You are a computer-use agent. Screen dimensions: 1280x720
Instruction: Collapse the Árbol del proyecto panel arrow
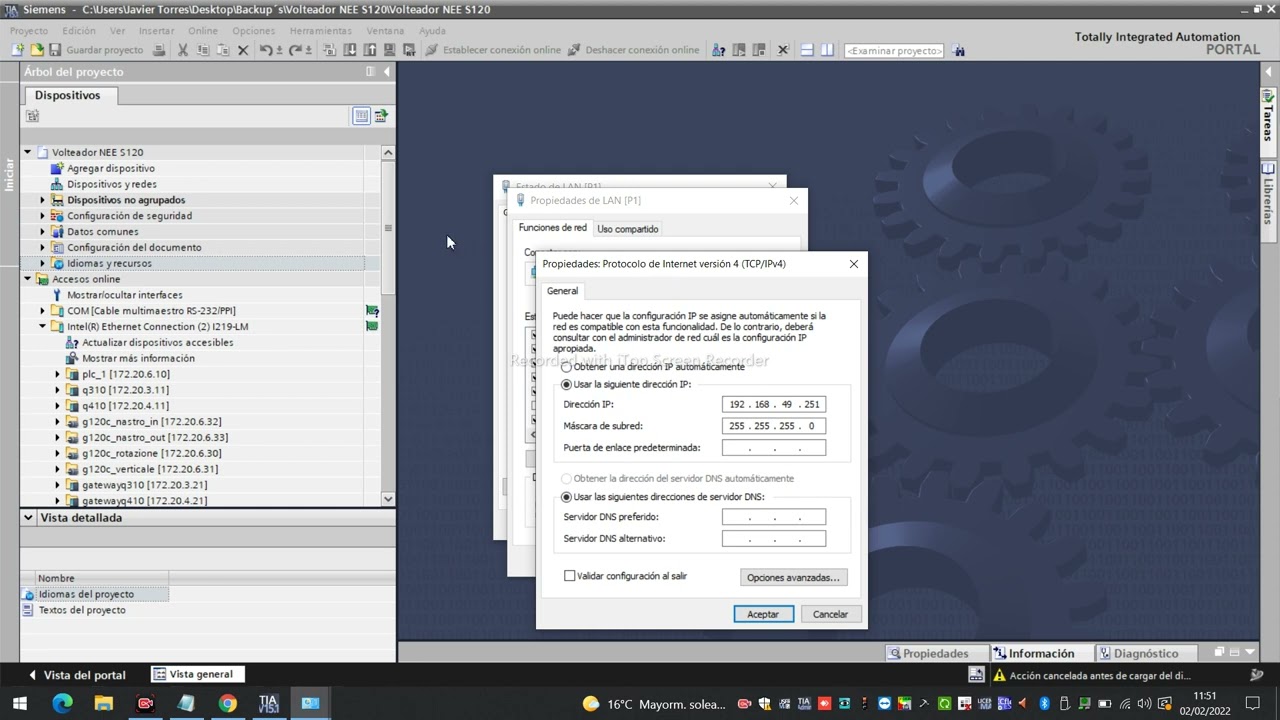click(x=387, y=72)
